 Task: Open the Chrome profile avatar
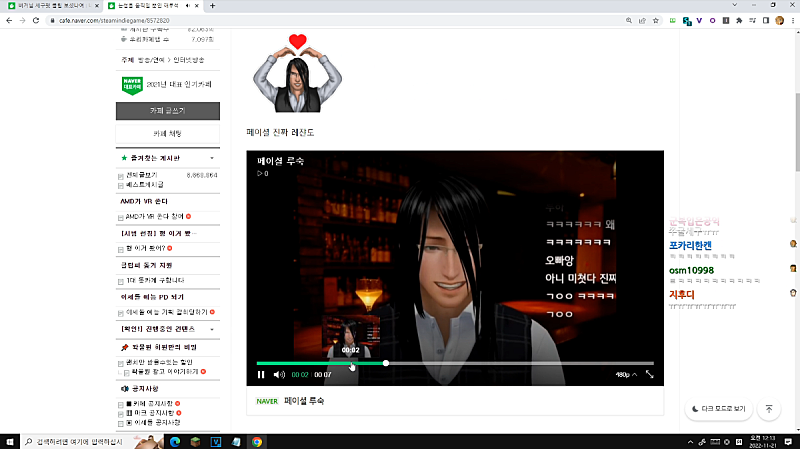[x=779, y=20]
